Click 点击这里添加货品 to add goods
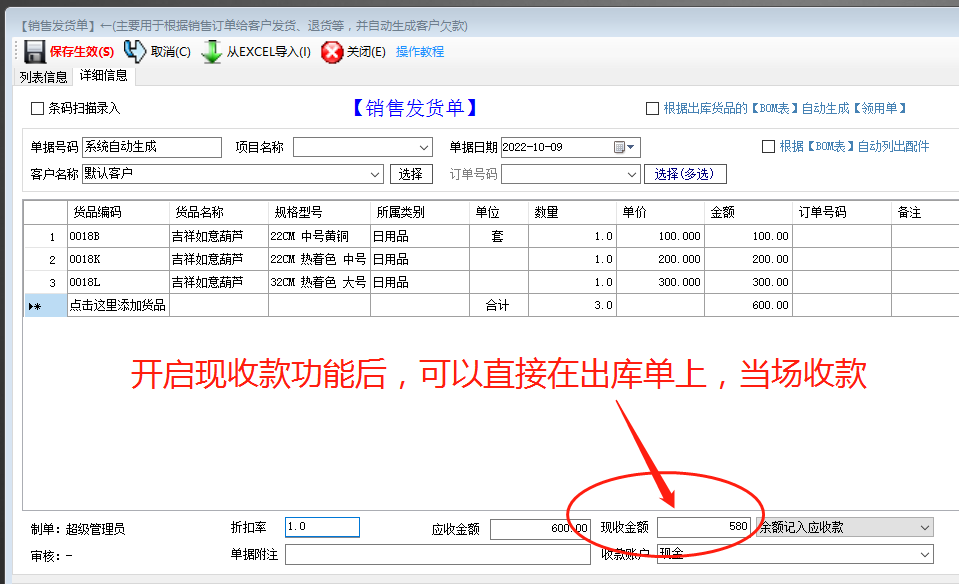959x584 pixels. 119,304
